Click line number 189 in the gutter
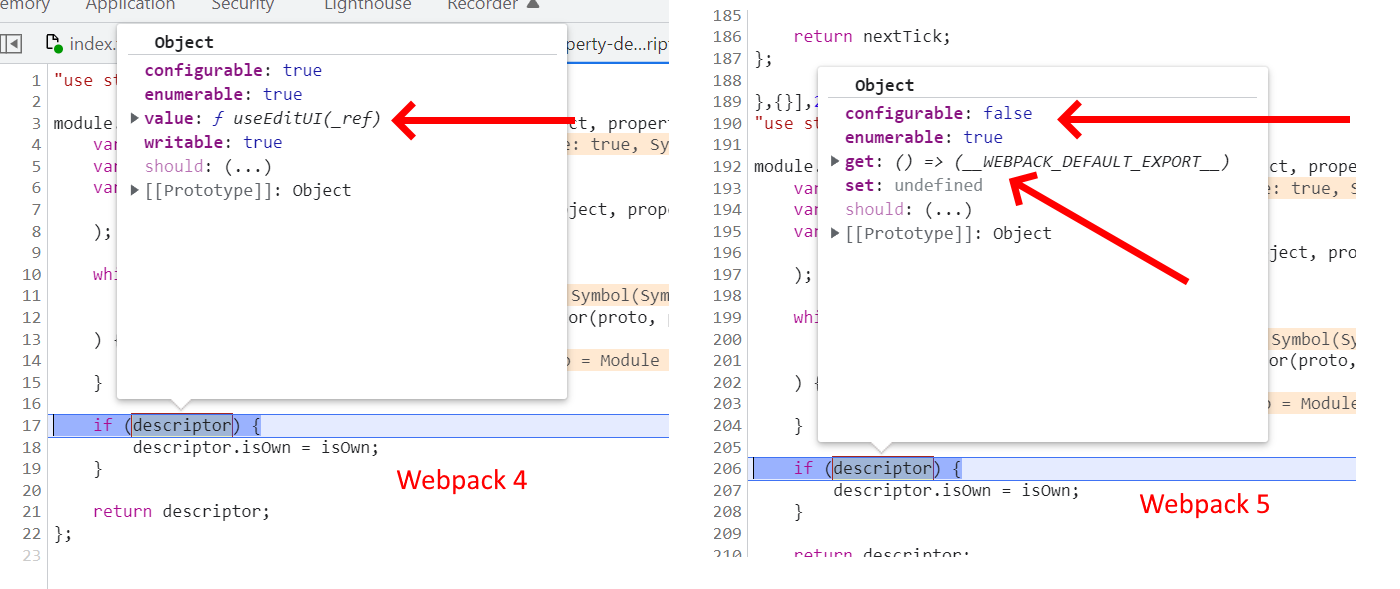Image resolution: width=1400 pixels, height=589 pixels. (x=728, y=101)
